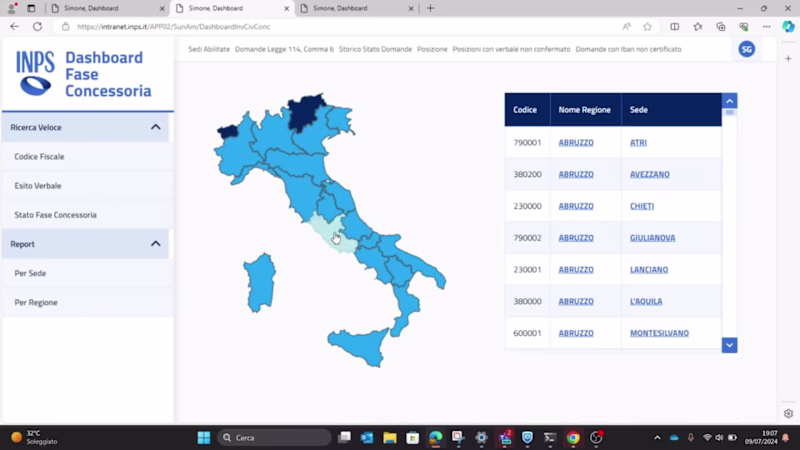Click the Sardinia region on the map
Image resolution: width=800 pixels, height=450 pixels.
[260, 282]
